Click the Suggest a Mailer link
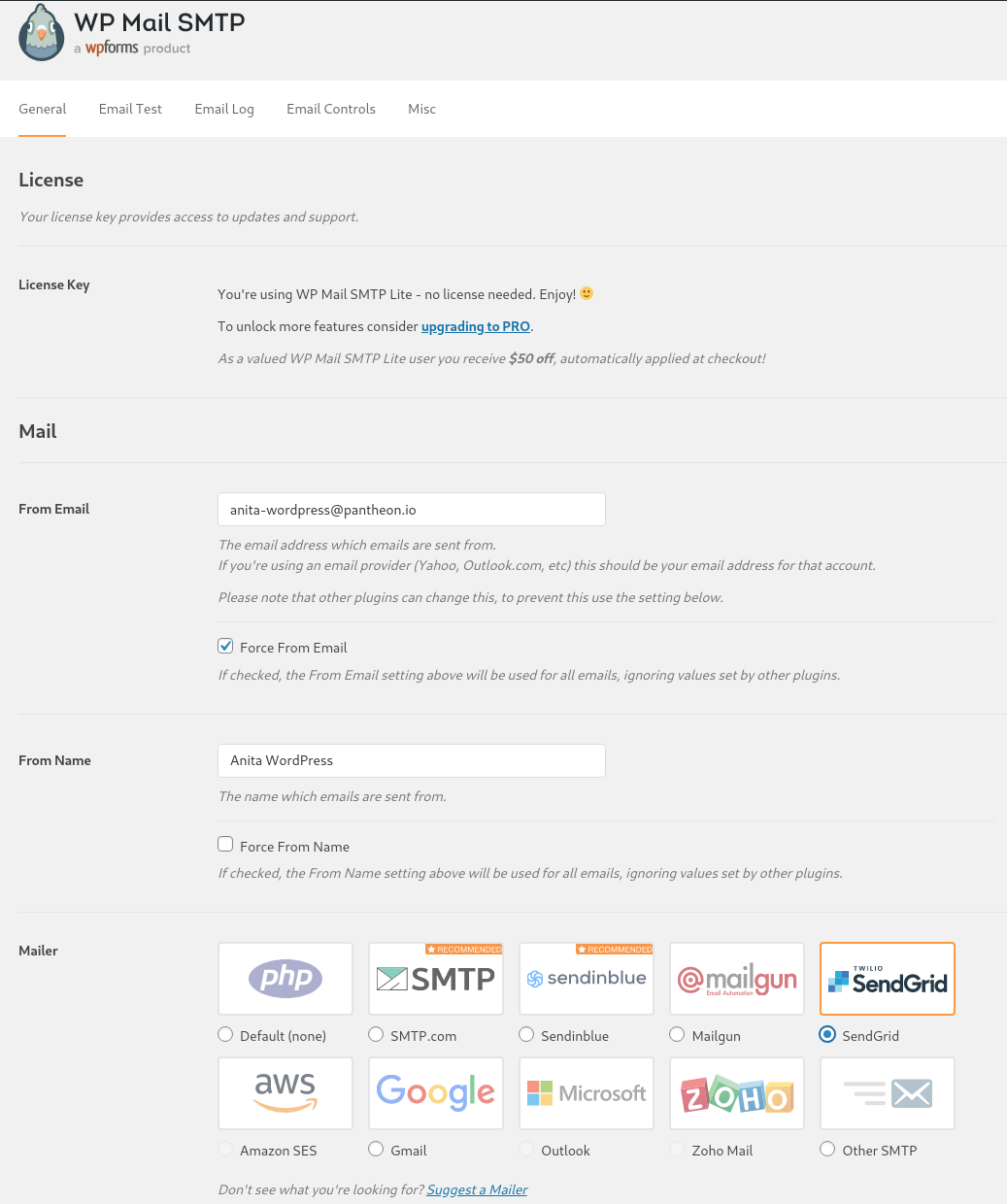The height and width of the screenshot is (1204, 1007). pyautogui.click(x=476, y=1189)
